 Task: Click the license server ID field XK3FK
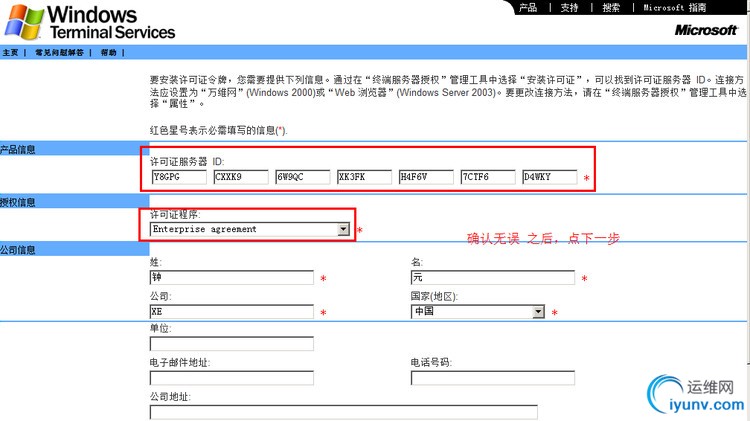(364, 177)
